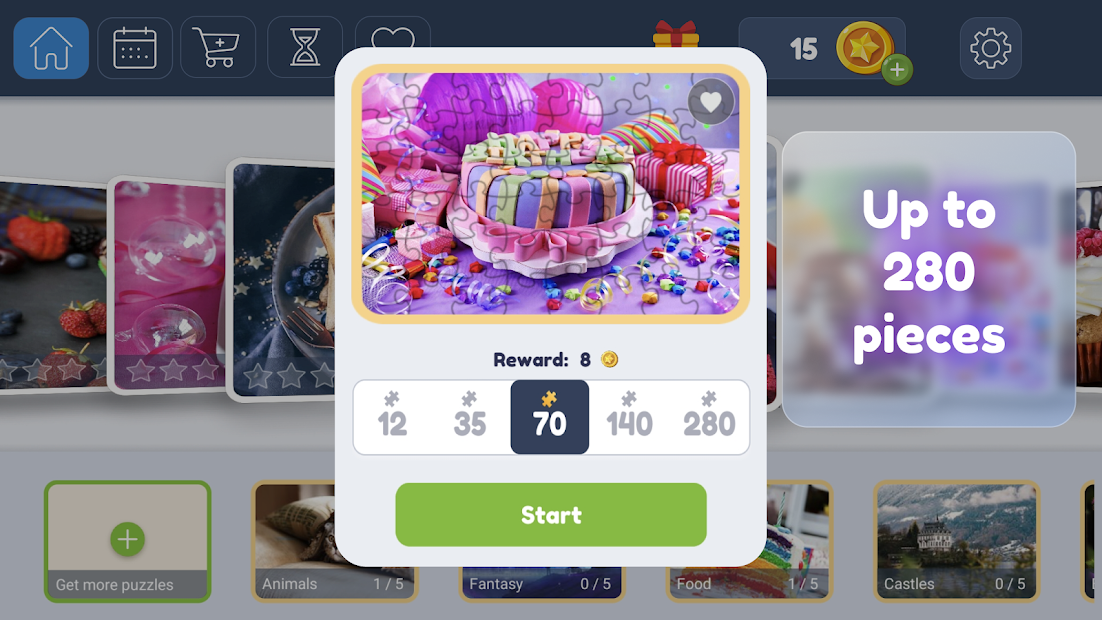The width and height of the screenshot is (1102, 620).
Task: Toggle favorite heart on cake puzzle image
Action: point(711,103)
